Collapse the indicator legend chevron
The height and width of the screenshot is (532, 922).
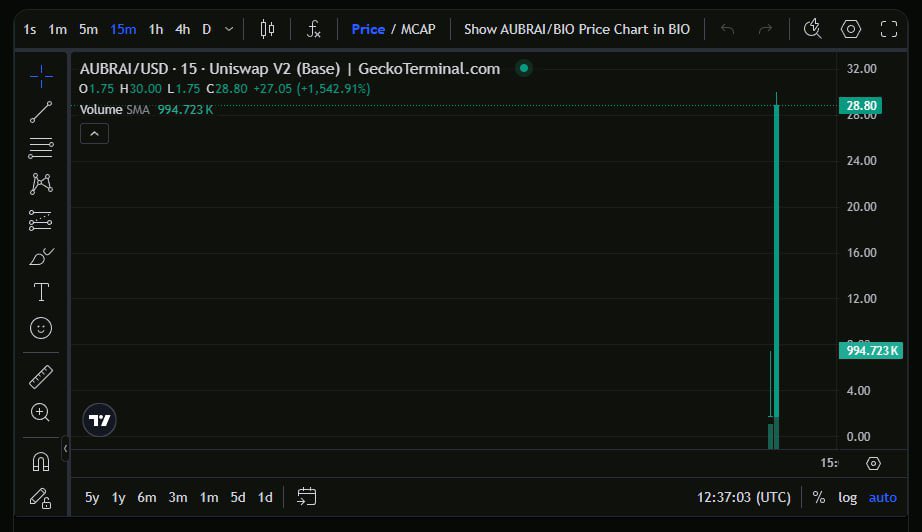[x=94, y=133]
